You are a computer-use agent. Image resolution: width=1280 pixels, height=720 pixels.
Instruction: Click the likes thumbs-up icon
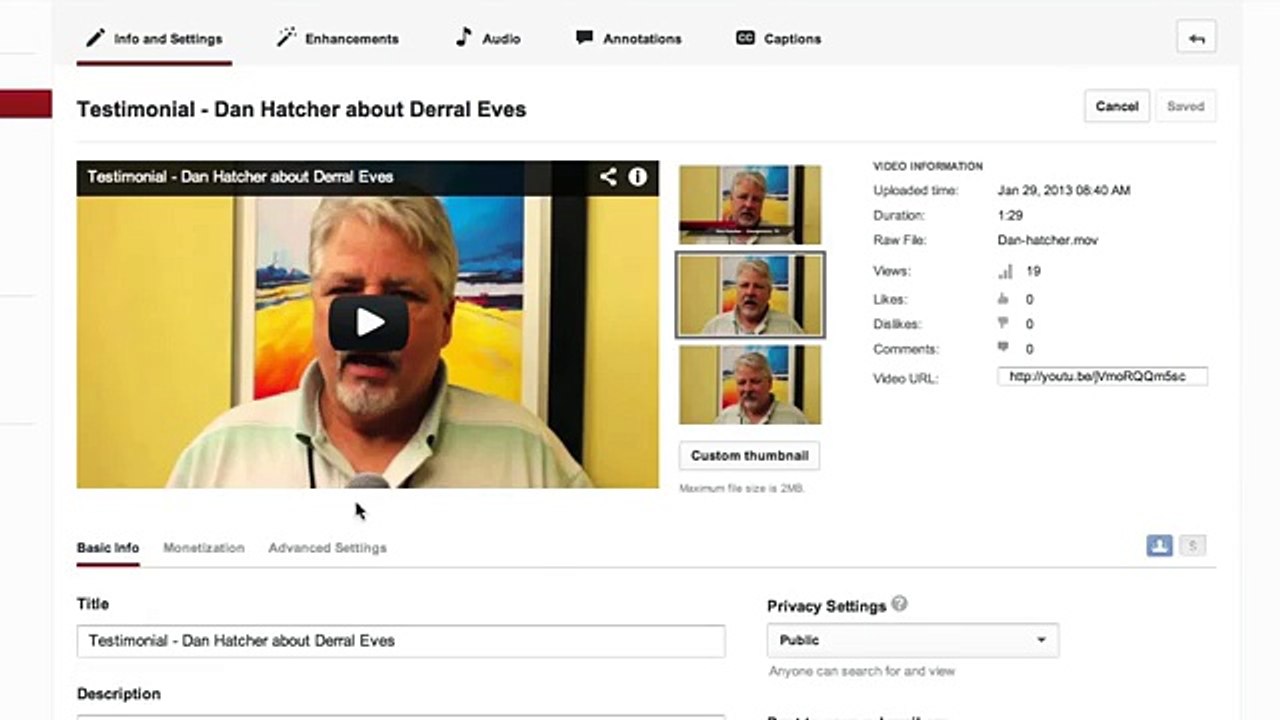point(1003,299)
